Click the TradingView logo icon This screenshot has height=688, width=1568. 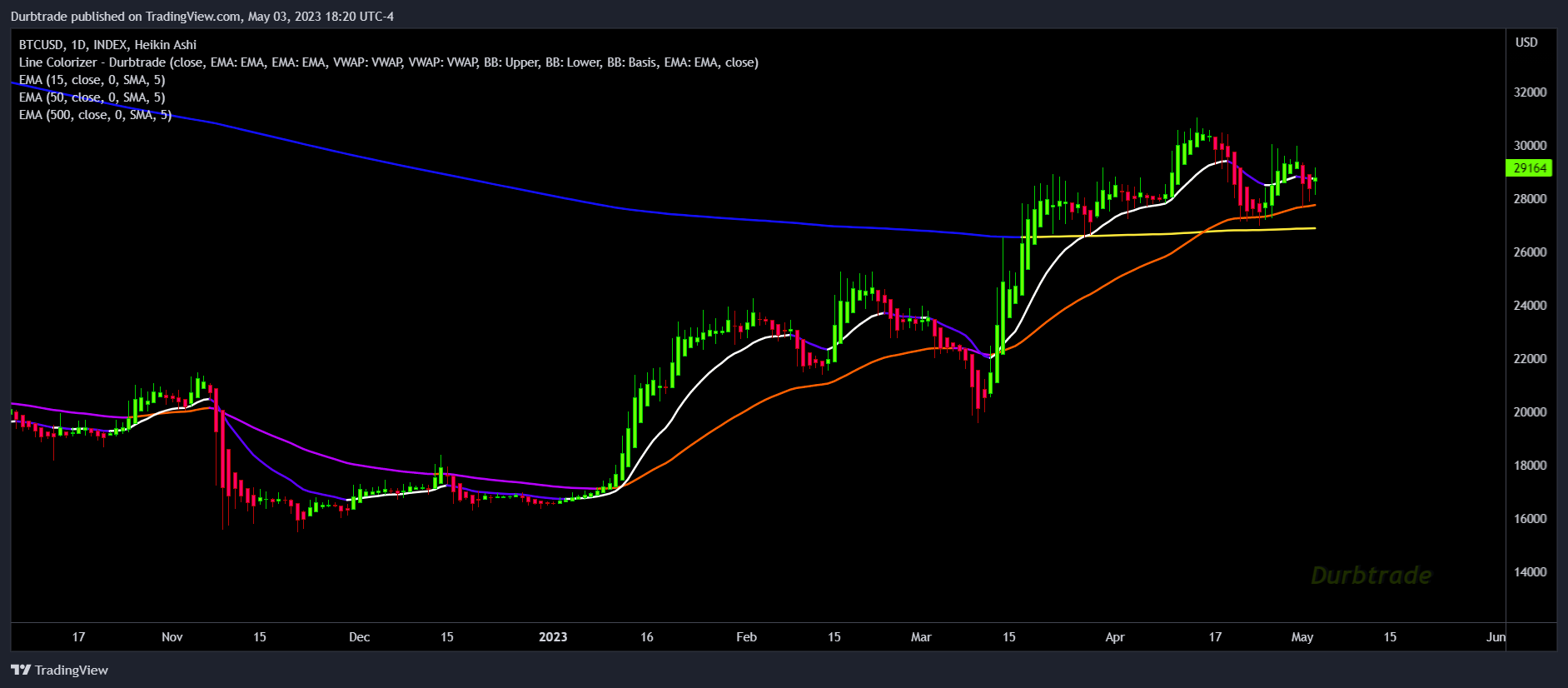(21, 670)
